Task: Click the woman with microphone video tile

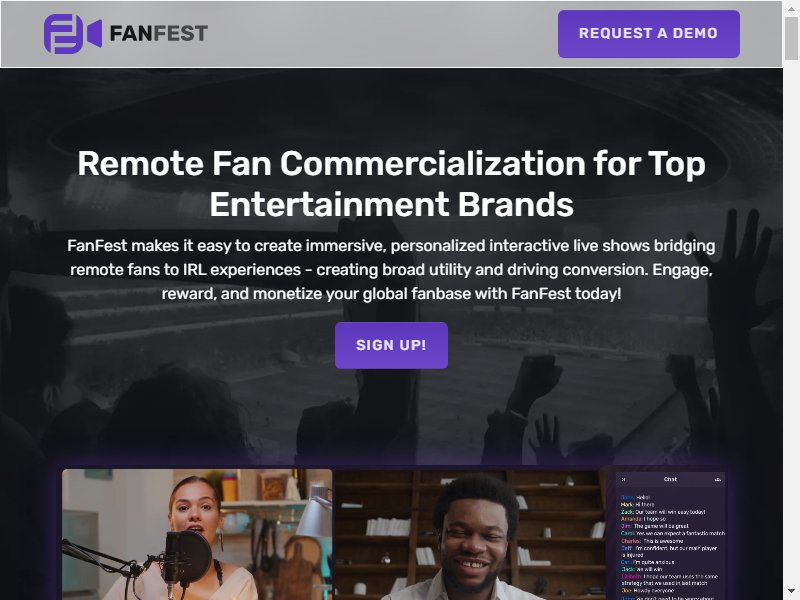Action: pos(197,534)
